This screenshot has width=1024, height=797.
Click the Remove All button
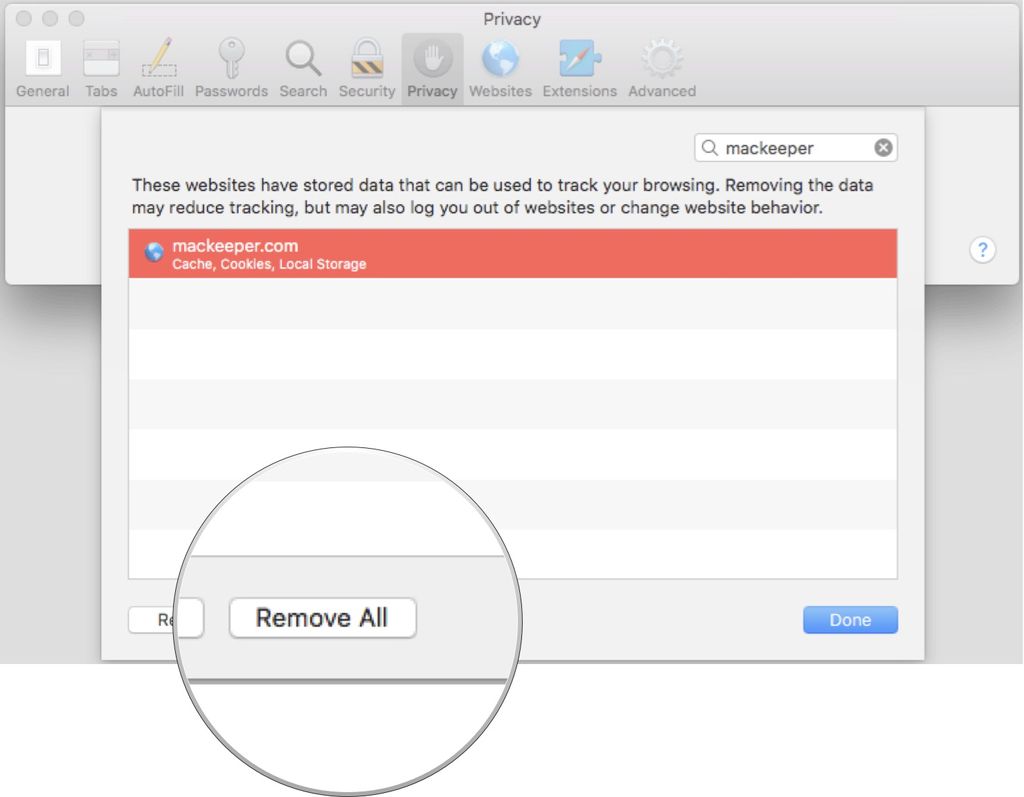pos(322,618)
